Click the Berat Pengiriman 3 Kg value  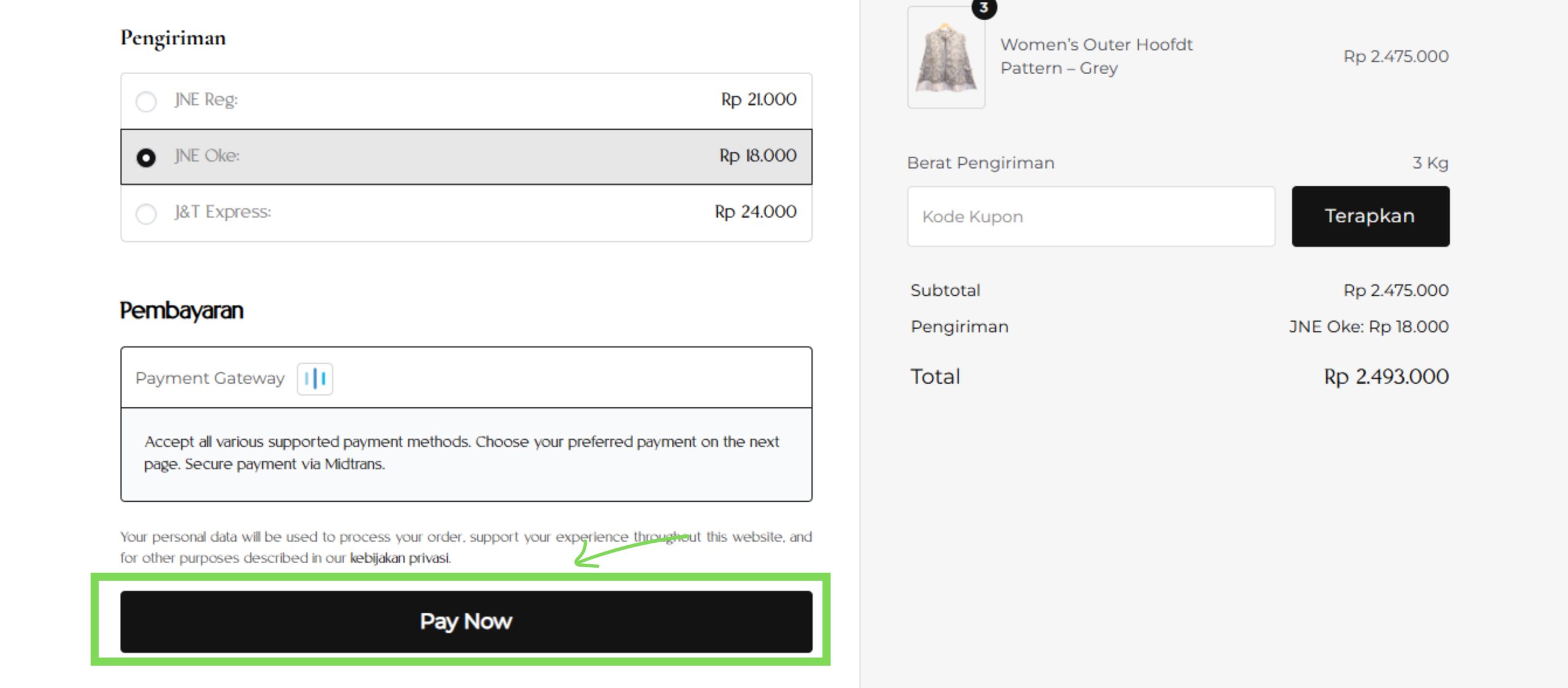pos(1430,163)
